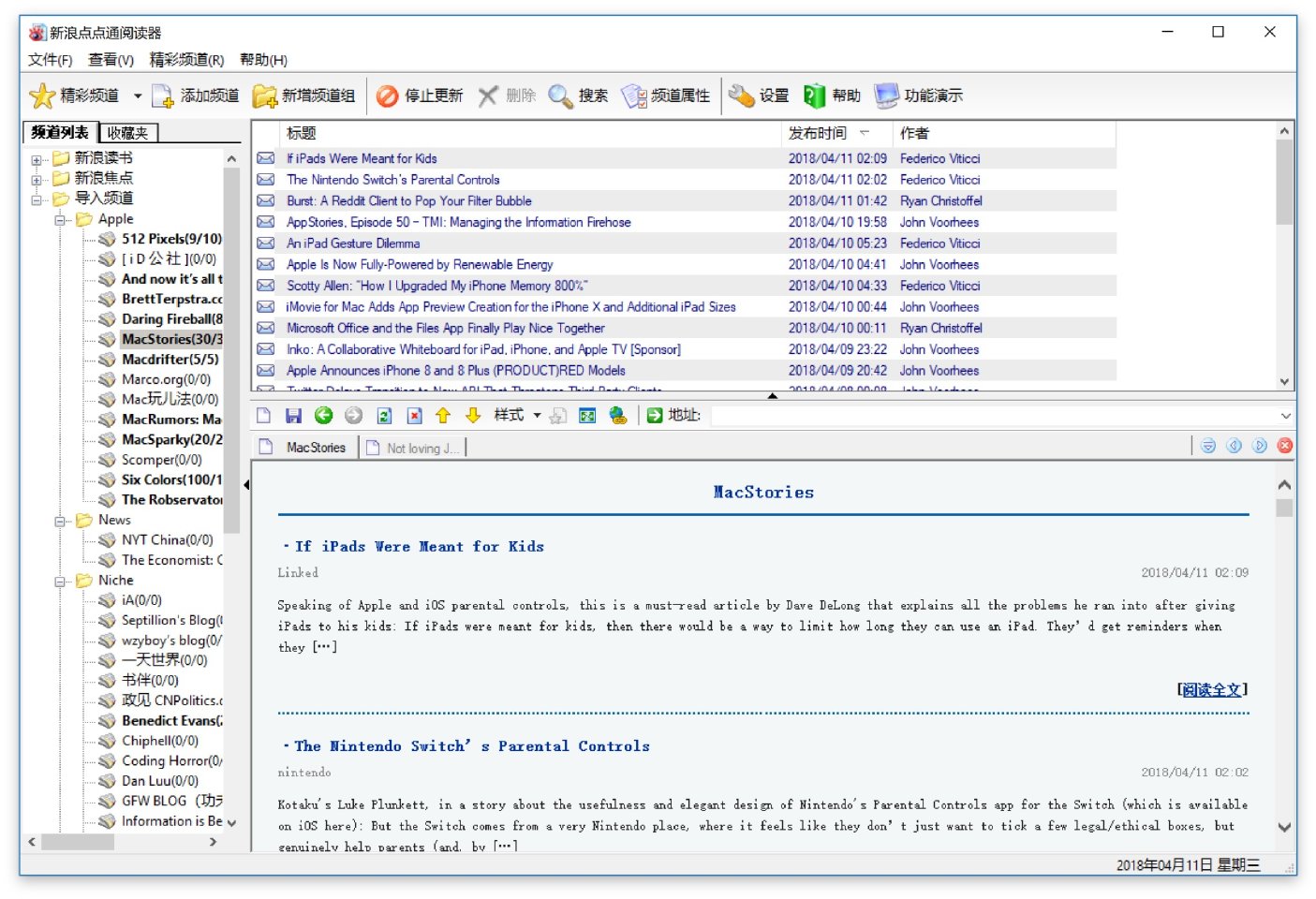The height and width of the screenshot is (899, 1316).
Task: Open 设置 settings wrench icon
Action: [742, 96]
